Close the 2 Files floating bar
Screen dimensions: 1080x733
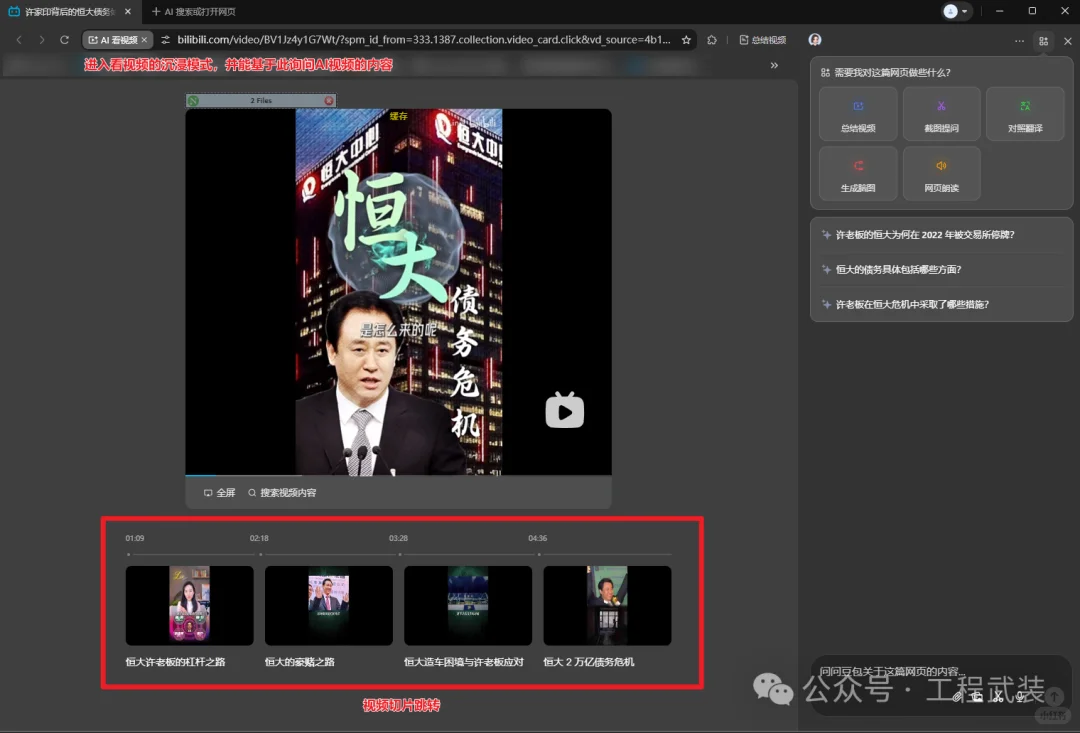tap(329, 101)
